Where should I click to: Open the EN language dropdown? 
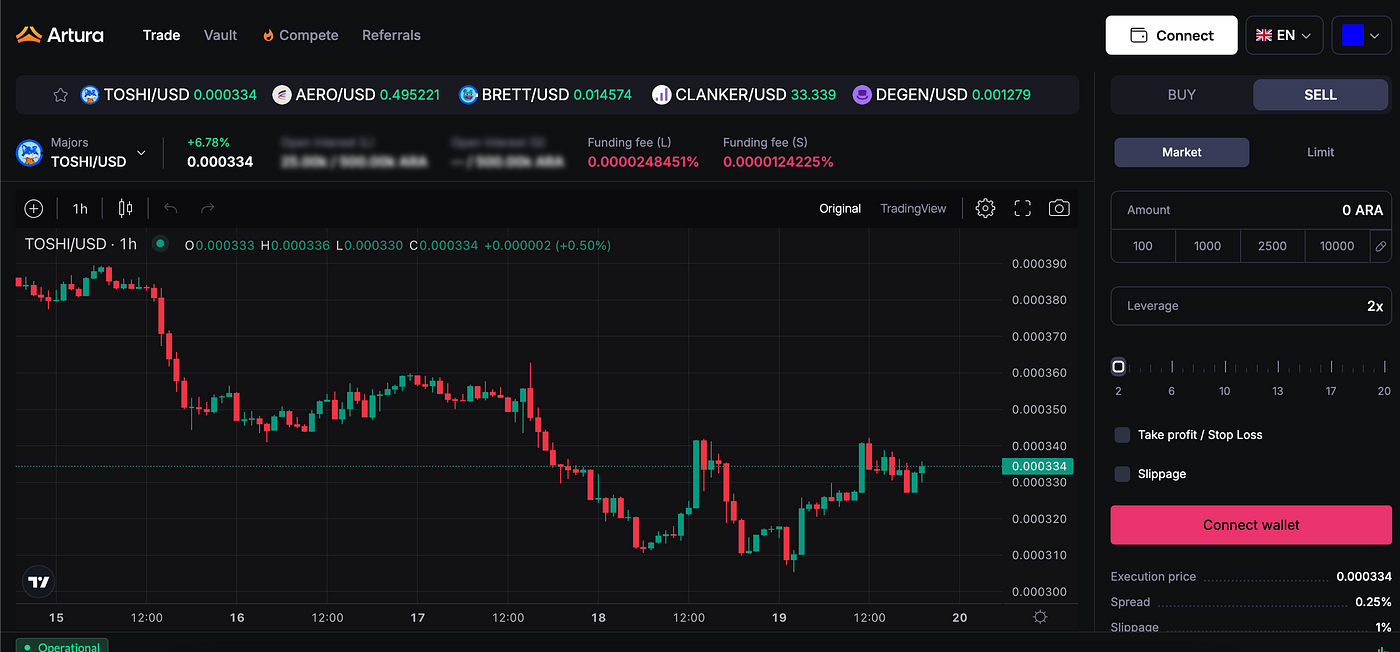coord(1284,35)
